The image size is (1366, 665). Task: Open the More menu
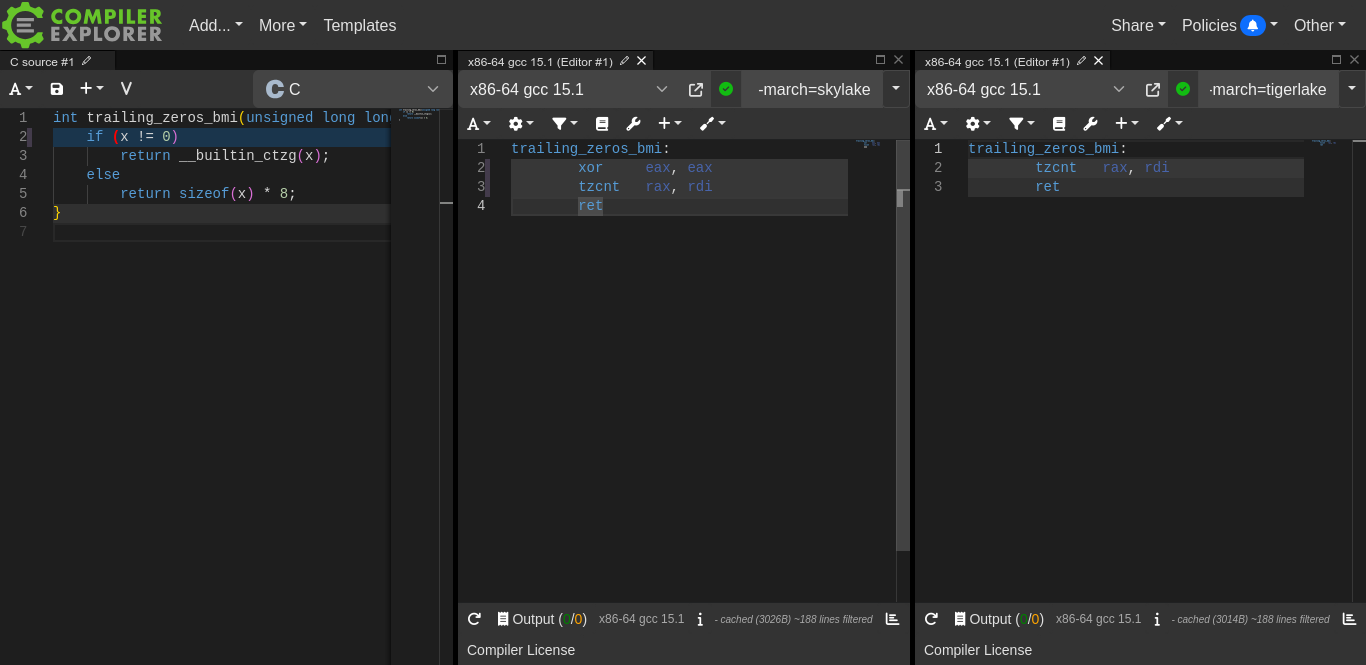[282, 25]
